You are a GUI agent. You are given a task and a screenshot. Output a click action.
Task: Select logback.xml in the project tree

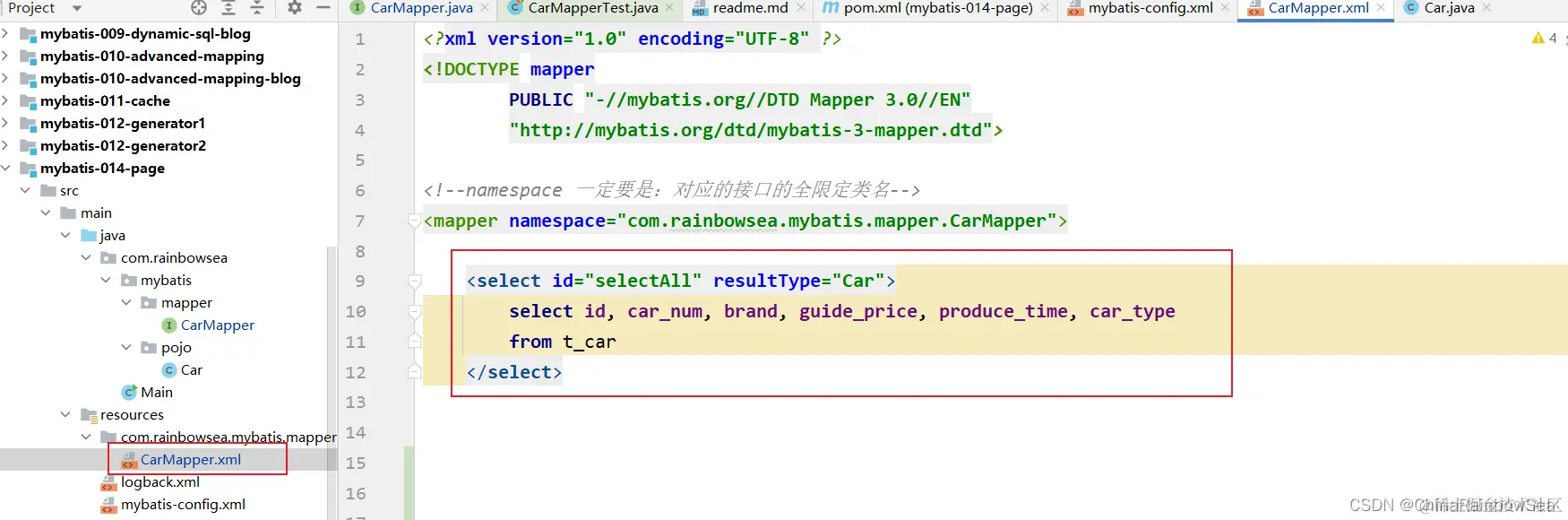(x=160, y=482)
